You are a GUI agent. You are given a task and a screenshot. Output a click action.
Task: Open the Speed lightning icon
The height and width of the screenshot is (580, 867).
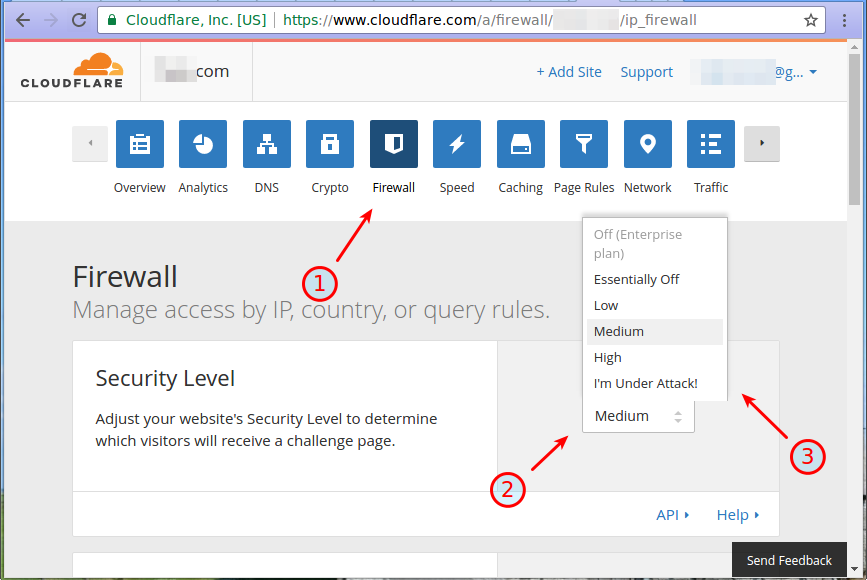[457, 144]
